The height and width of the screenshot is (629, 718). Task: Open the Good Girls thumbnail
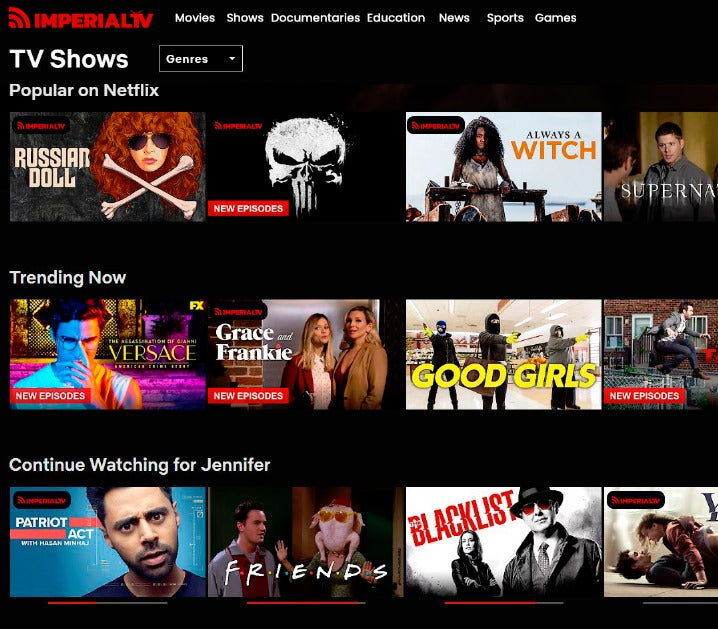pos(503,354)
